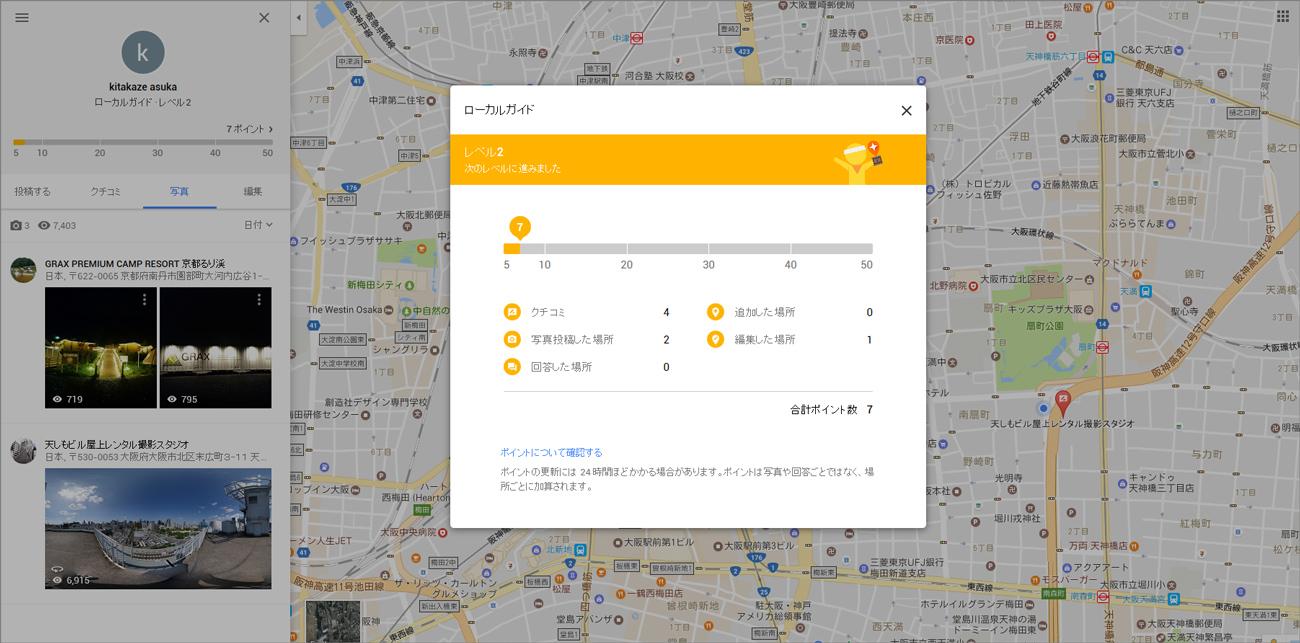Click the 編集した場所 pin icon

(x=715, y=340)
